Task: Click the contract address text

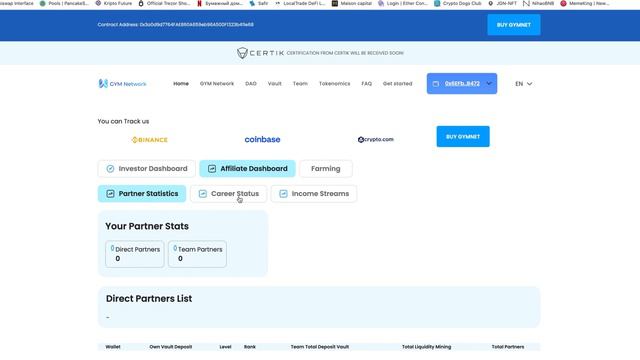Action: point(176,24)
